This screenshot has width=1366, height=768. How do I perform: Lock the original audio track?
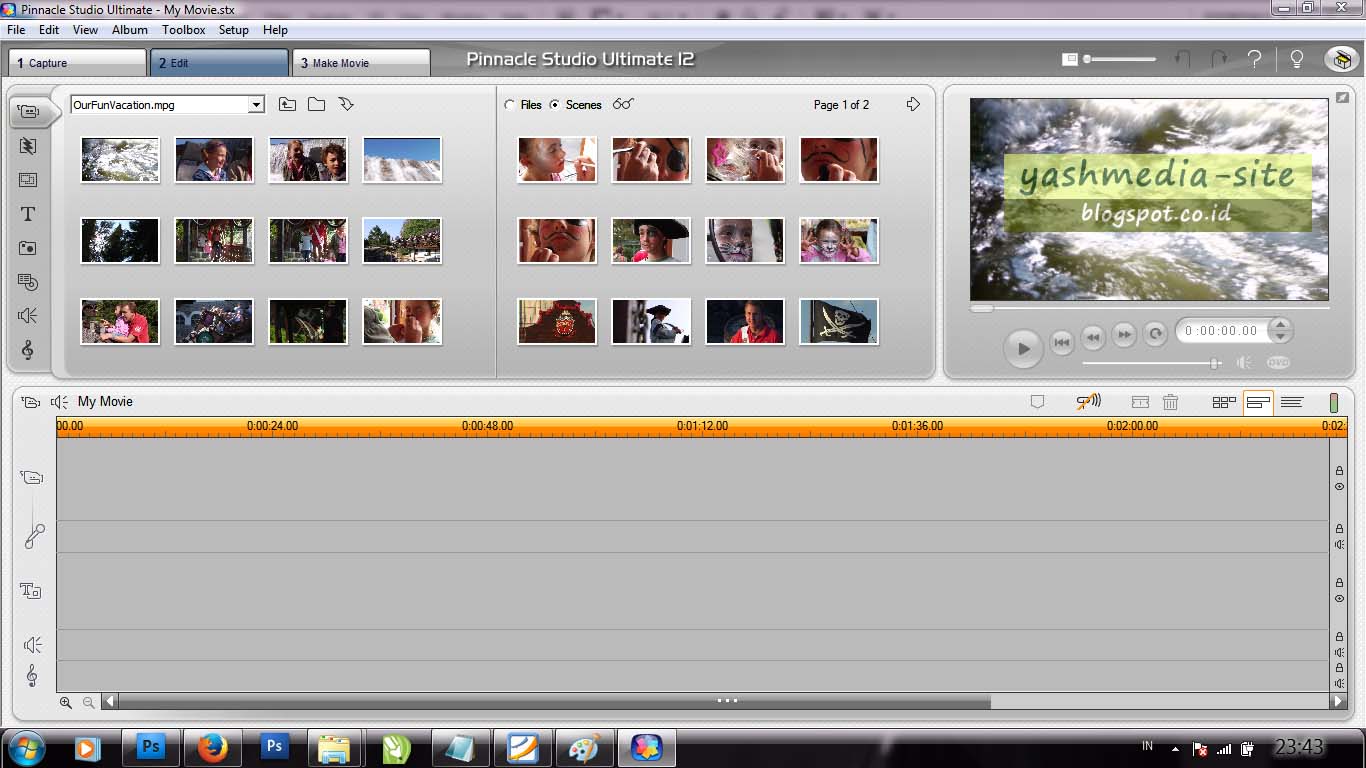tap(1339, 529)
